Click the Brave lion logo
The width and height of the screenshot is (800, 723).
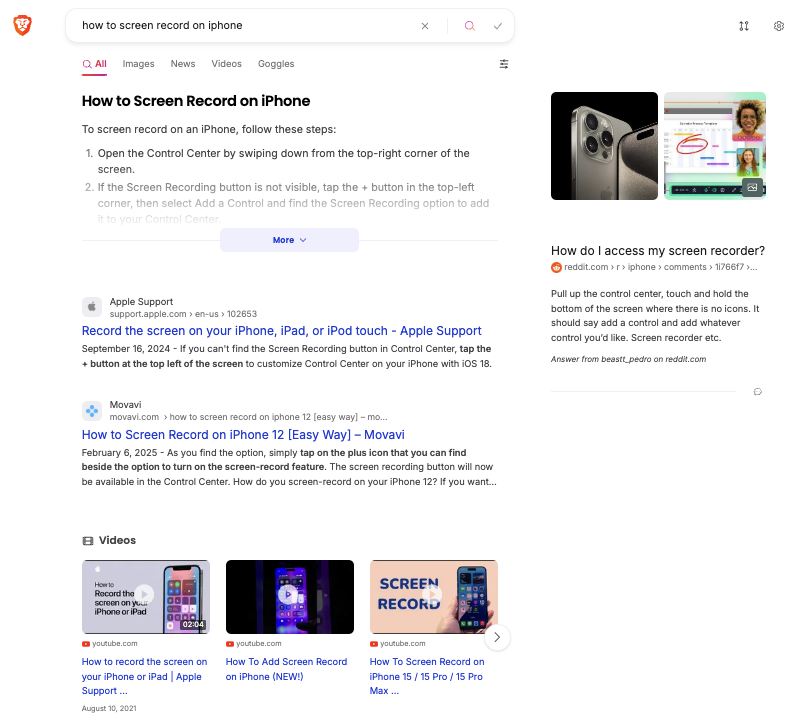click(22, 26)
